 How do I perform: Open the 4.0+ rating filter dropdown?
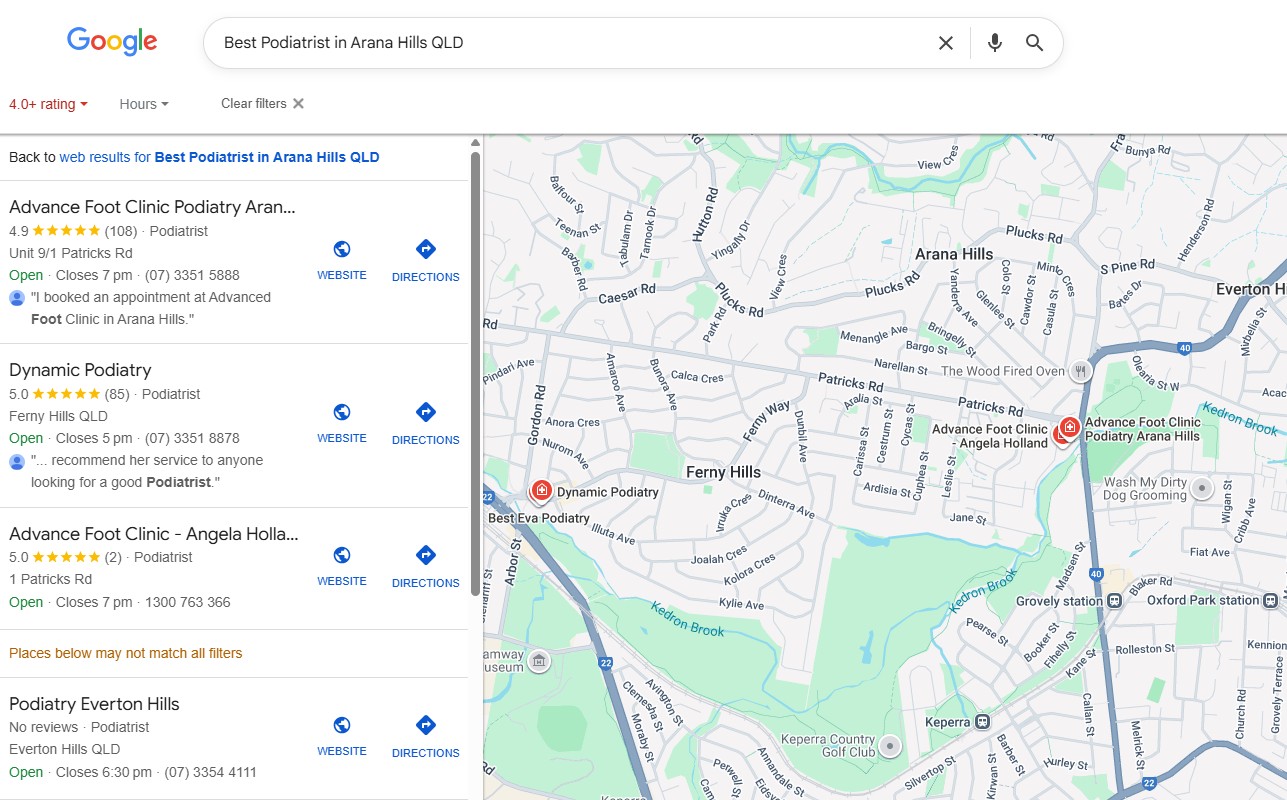pos(48,104)
